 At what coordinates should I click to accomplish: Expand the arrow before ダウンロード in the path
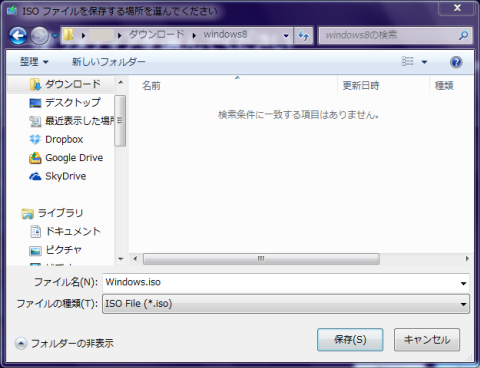[120, 35]
